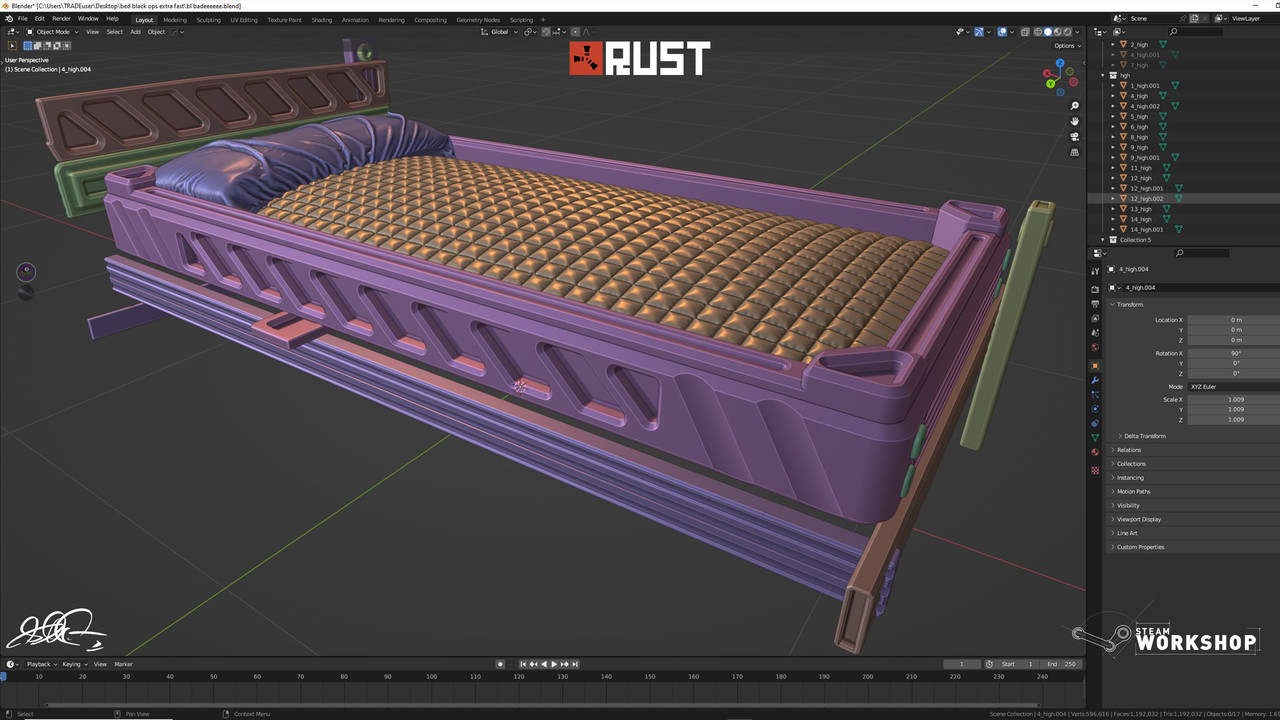
Task: Open the World properties tab icon
Action: coord(1095,348)
